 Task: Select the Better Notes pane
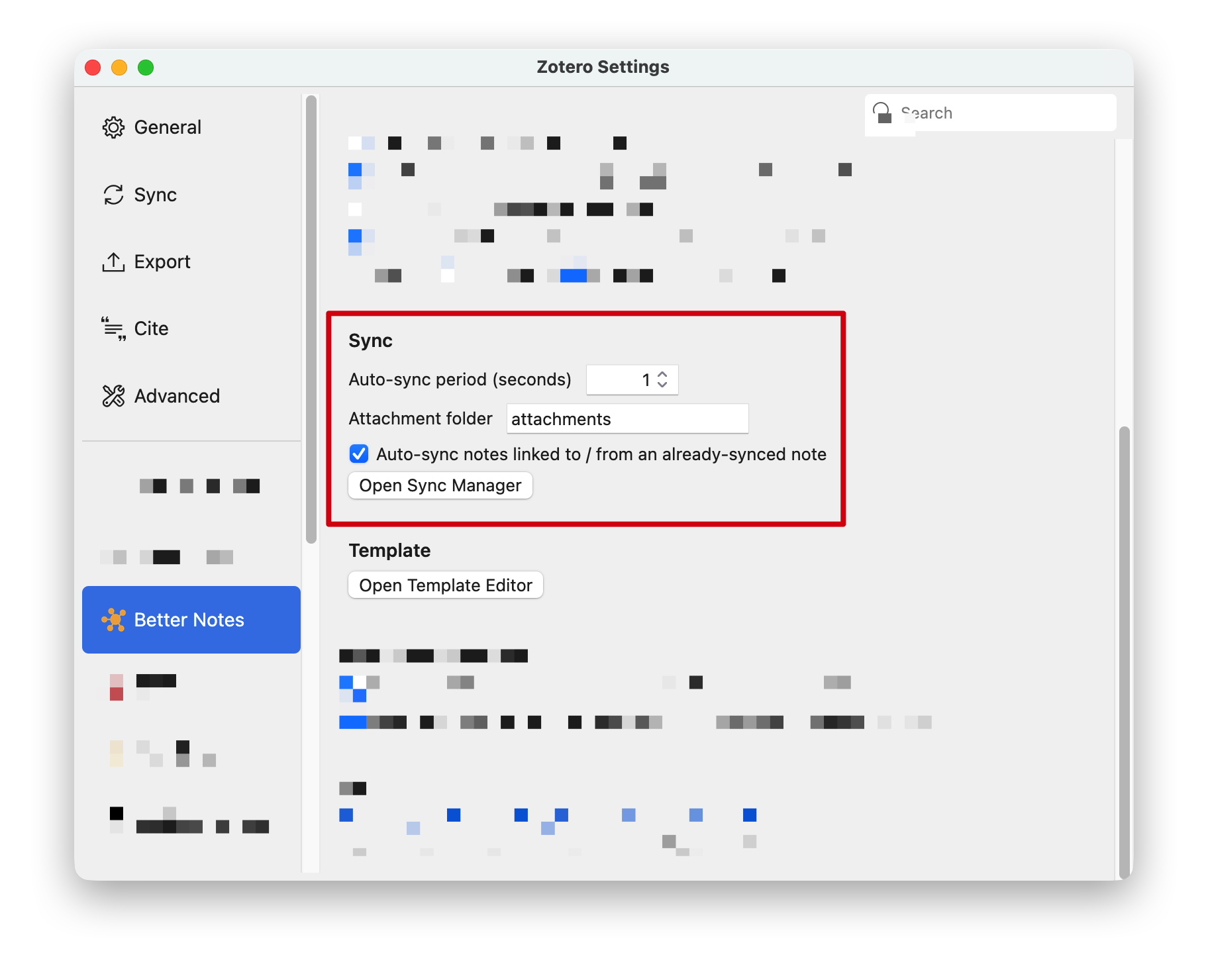tap(191, 620)
